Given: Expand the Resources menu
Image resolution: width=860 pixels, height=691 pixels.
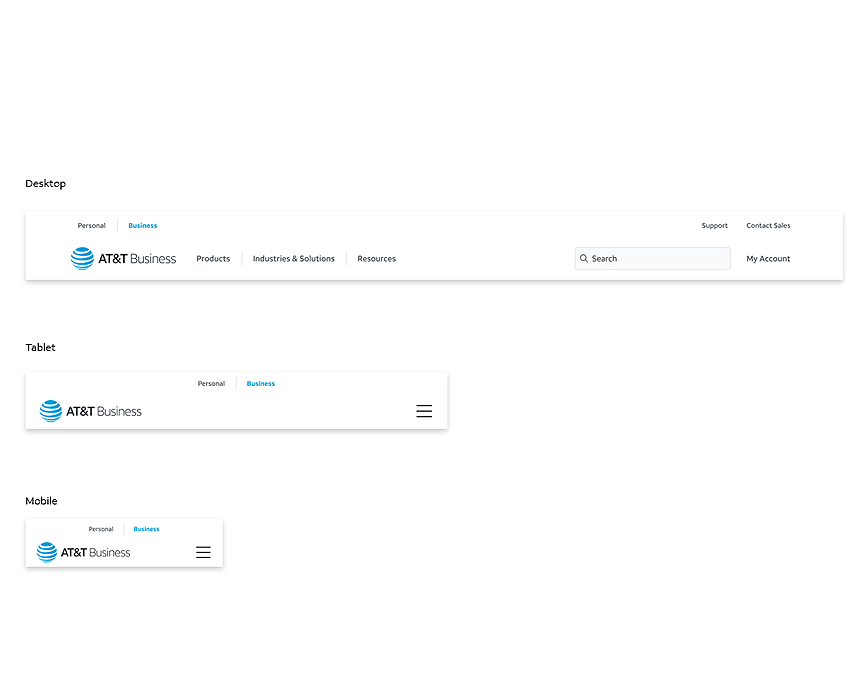Looking at the screenshot, I should [377, 259].
